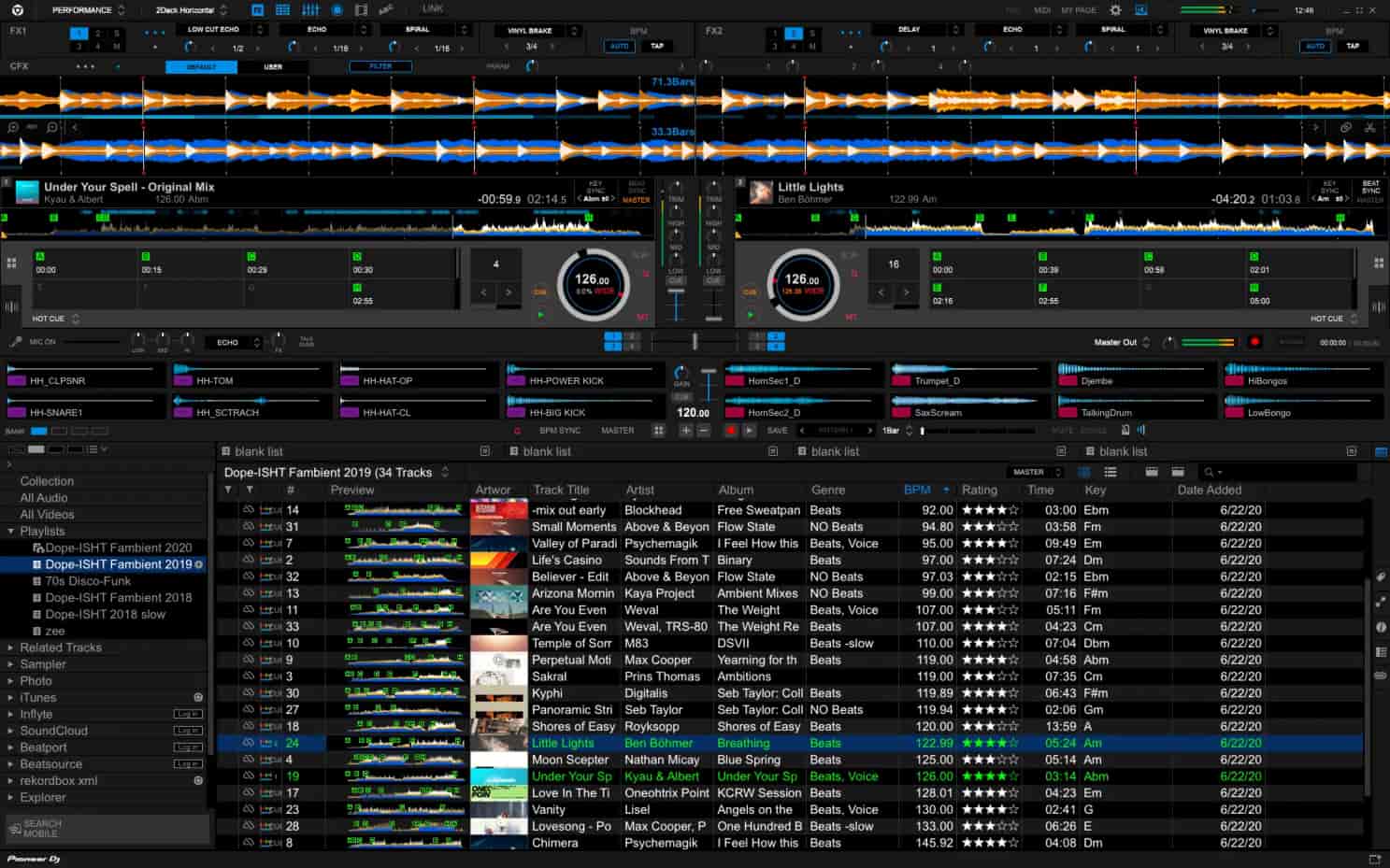Viewport: 1390px width, 868px height.
Task: Open Deck 1's HOT CUE grid icon
Action: (10, 263)
